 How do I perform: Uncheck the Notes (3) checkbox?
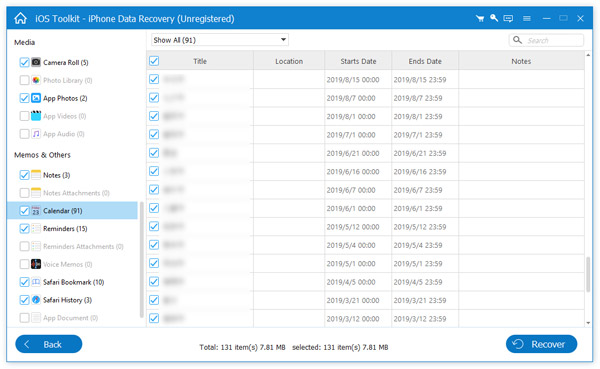coord(24,175)
